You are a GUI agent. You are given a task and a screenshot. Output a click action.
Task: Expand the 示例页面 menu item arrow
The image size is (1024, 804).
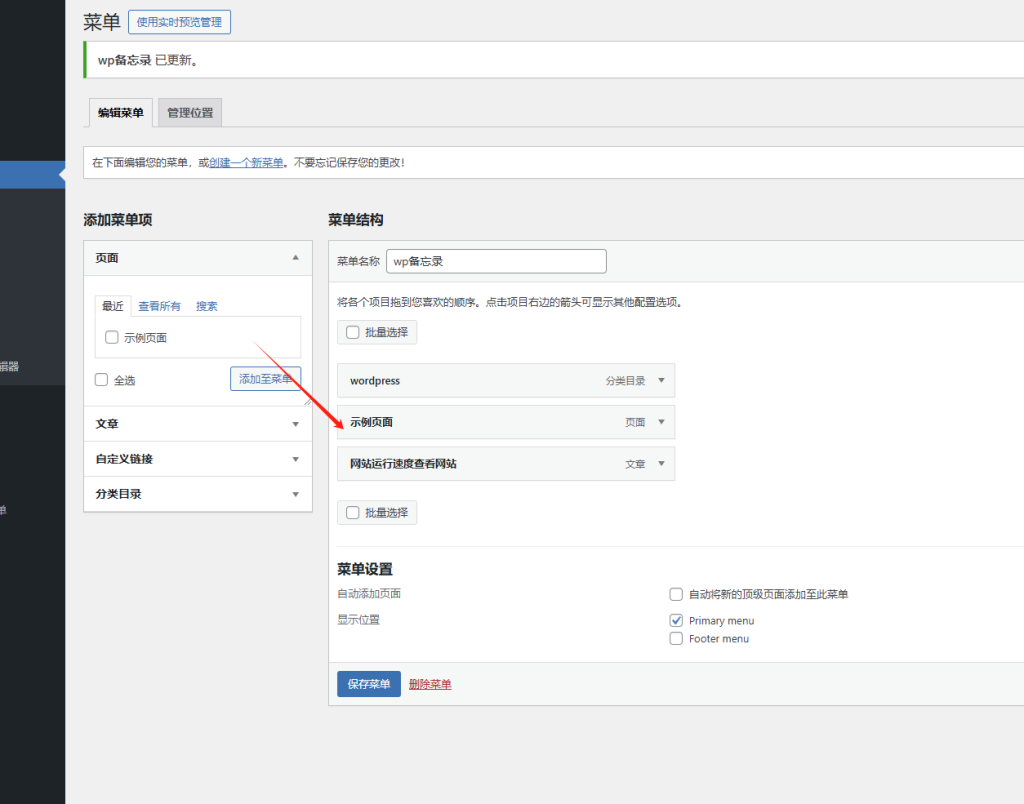[x=661, y=422]
